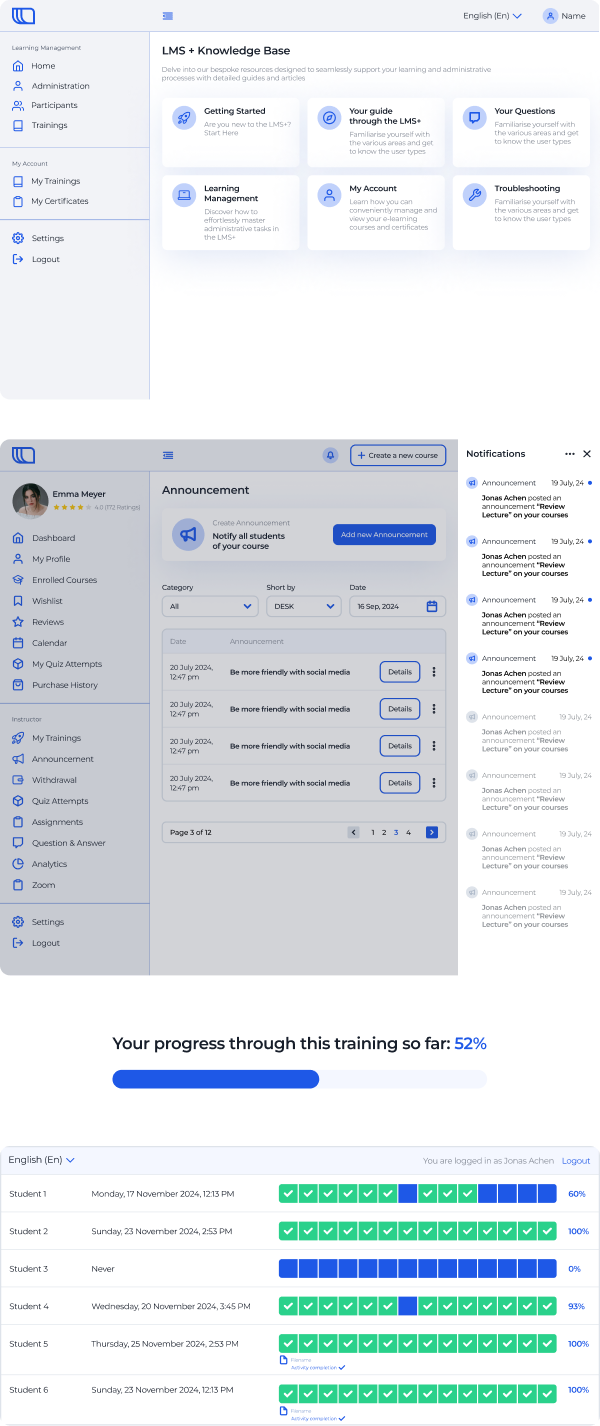
Task: Open kebab menu of first announcement row
Action: (434, 672)
